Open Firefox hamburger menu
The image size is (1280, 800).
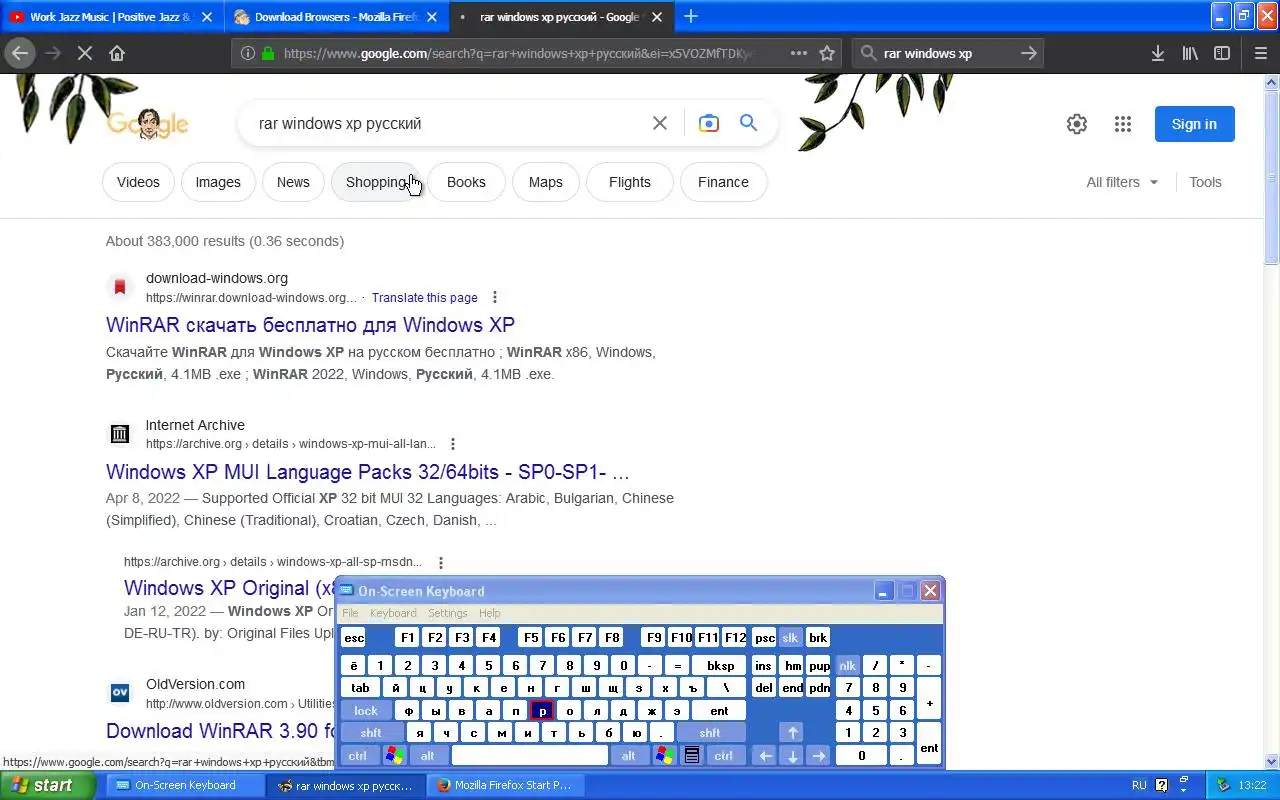coord(1261,53)
